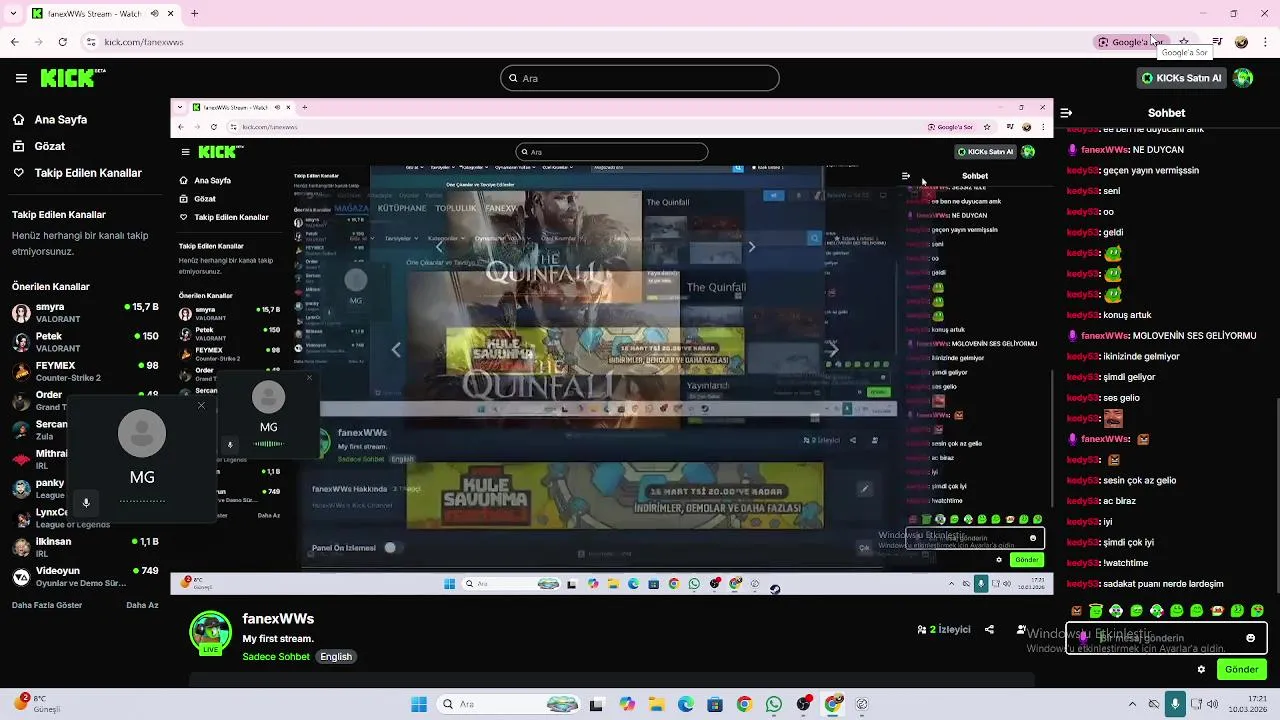Open the media control icon in the Chrome toolbar
Viewport: 1280px width, 720px height.
pyautogui.click(x=1217, y=42)
